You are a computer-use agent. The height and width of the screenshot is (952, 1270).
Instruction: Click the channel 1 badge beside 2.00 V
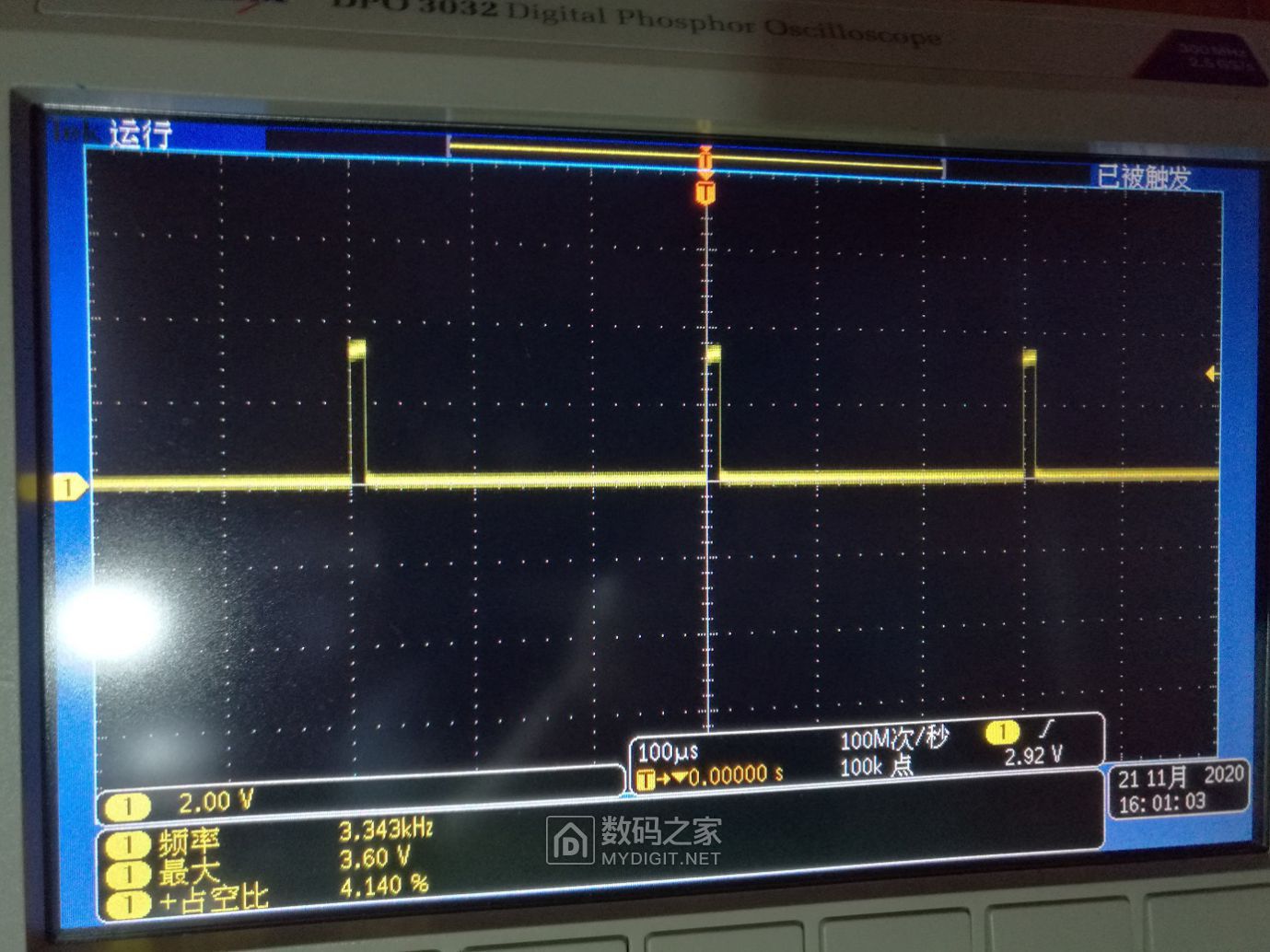click(x=127, y=807)
